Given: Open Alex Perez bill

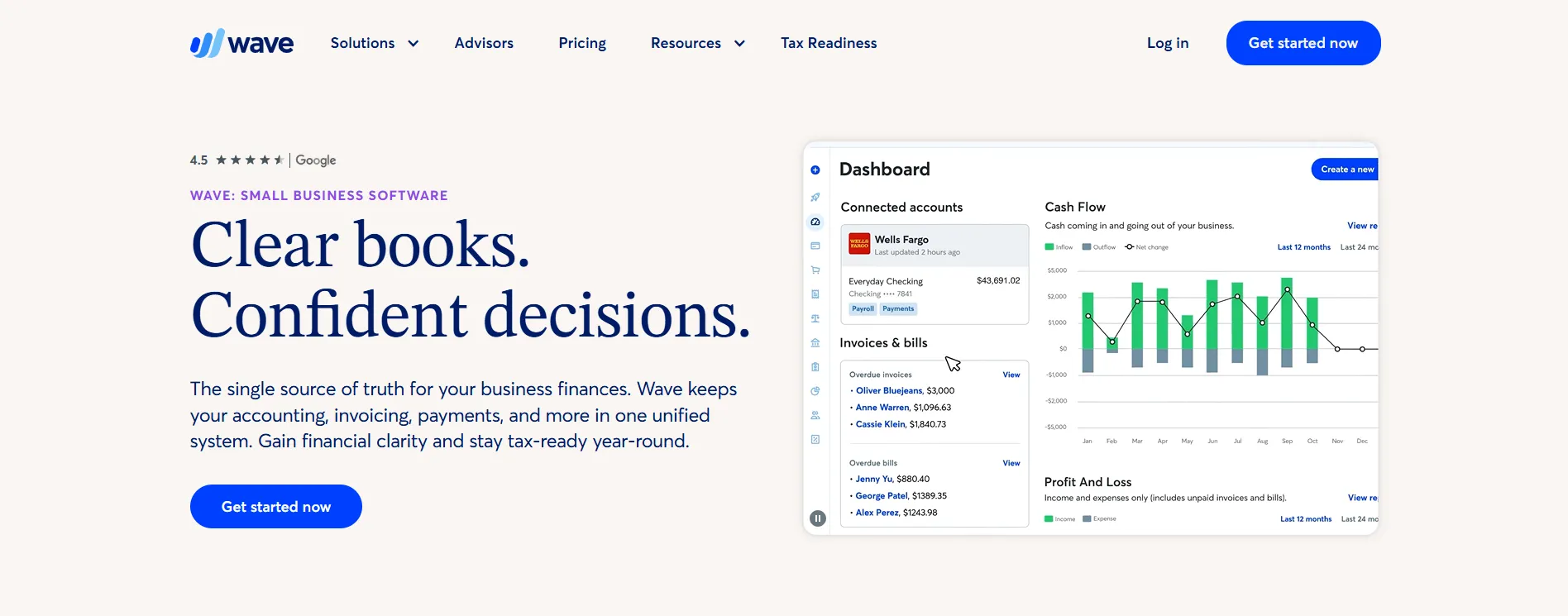Looking at the screenshot, I should click(877, 513).
